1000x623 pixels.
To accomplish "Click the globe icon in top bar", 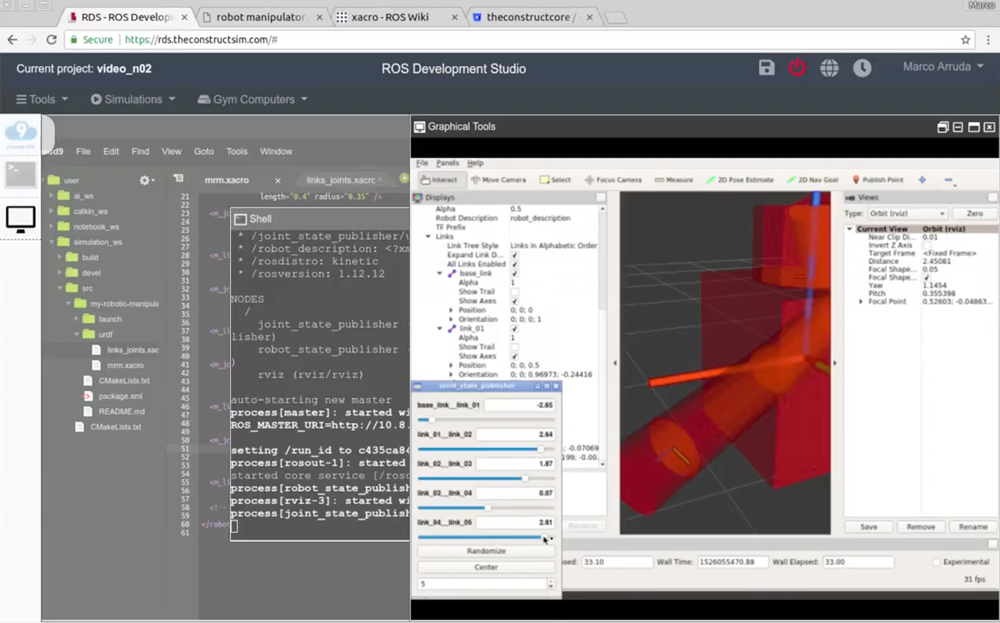I will coord(829,68).
